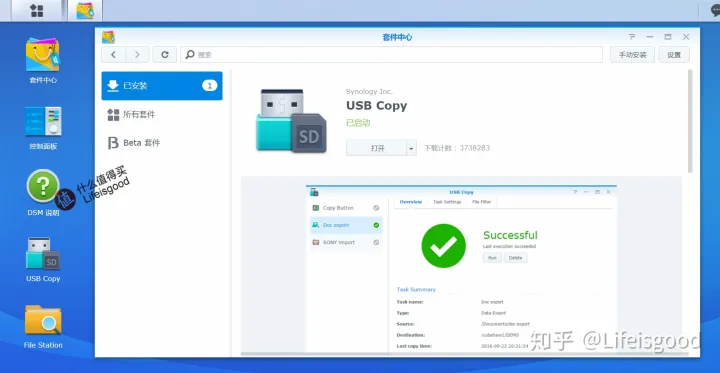Click the USB Copy preview screenshot
The width and height of the screenshot is (720, 373).
click(x=461, y=266)
